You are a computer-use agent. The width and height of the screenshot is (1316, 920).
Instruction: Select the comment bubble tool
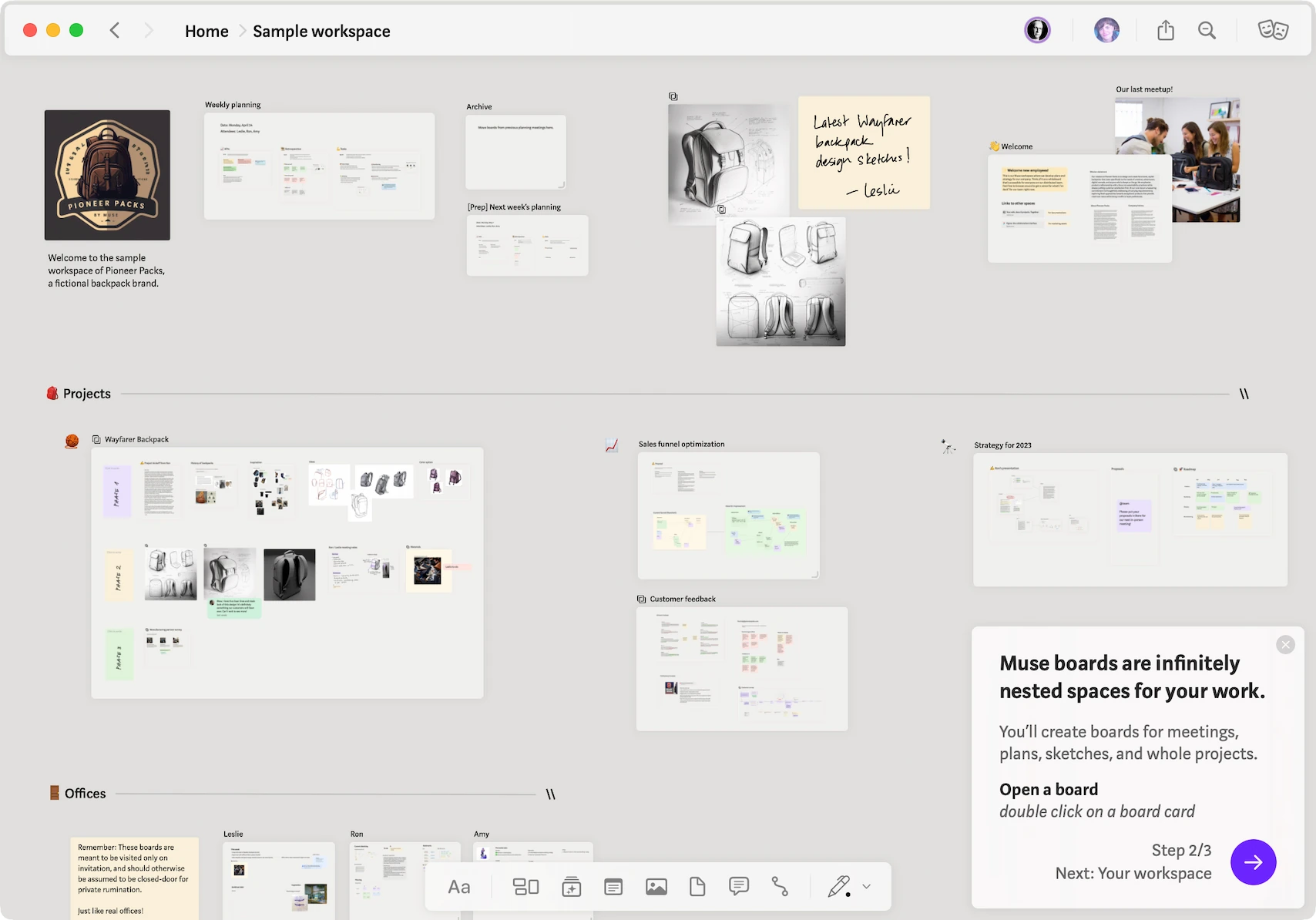(738, 887)
